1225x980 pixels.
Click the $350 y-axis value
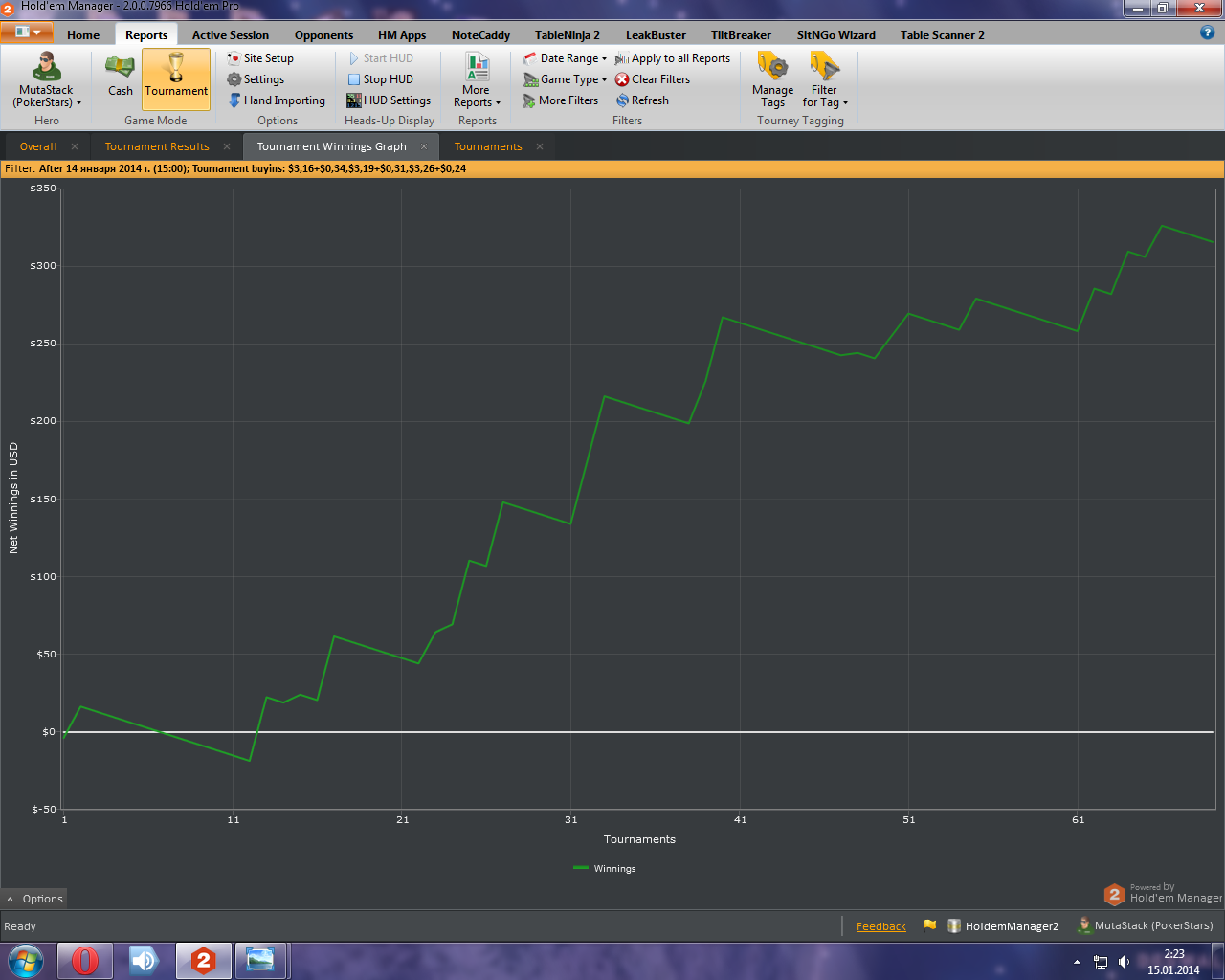pyautogui.click(x=43, y=189)
